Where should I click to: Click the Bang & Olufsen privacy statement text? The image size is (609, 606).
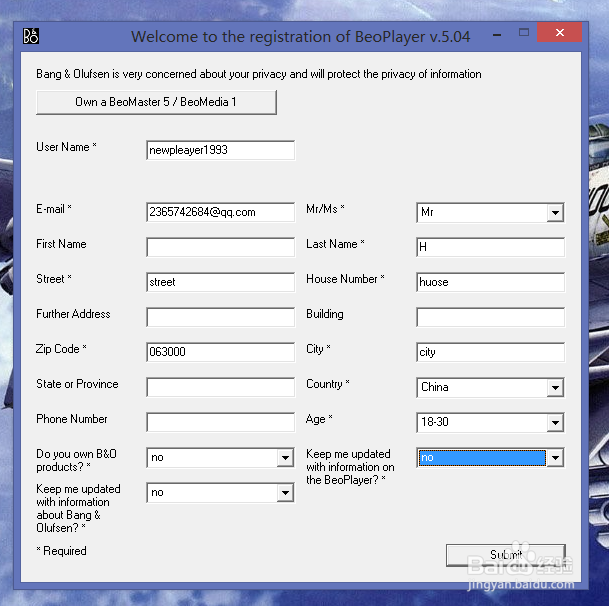[259, 74]
